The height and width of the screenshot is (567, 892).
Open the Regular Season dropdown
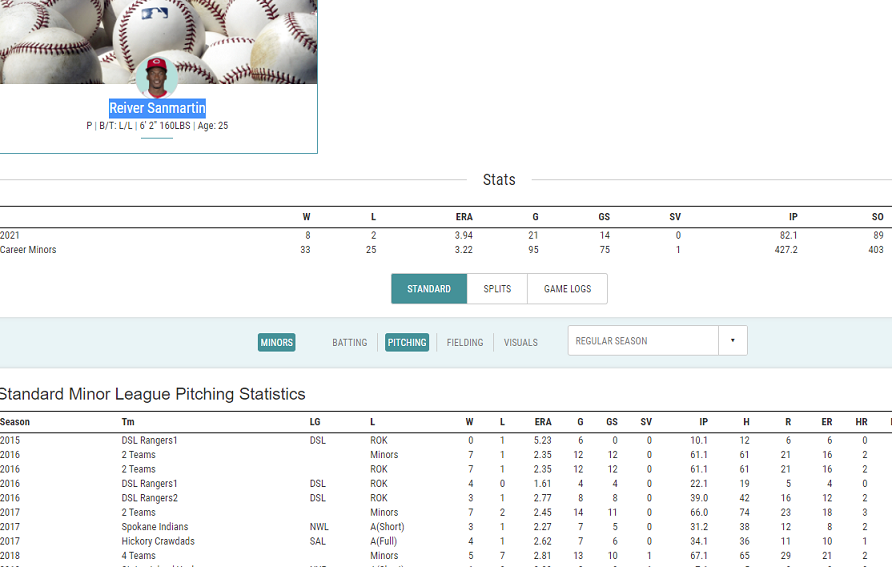643,341
